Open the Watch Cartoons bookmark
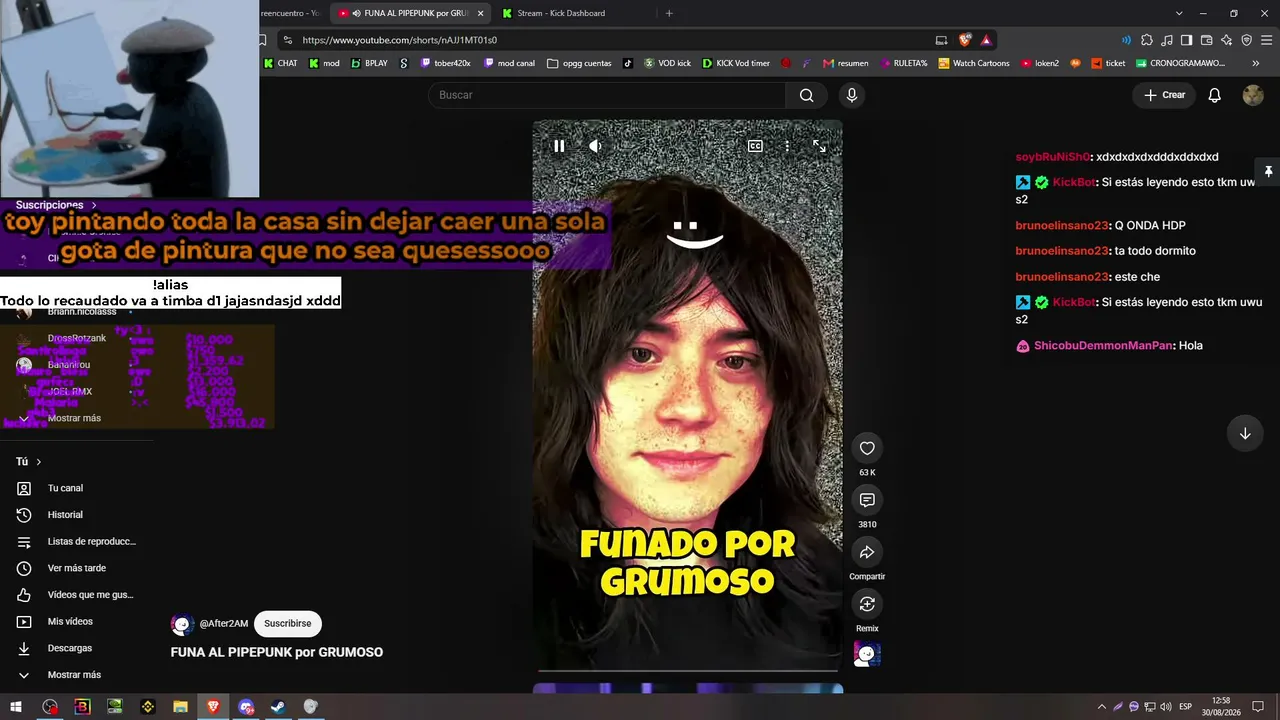This screenshot has height=720, width=1280. pos(974,63)
